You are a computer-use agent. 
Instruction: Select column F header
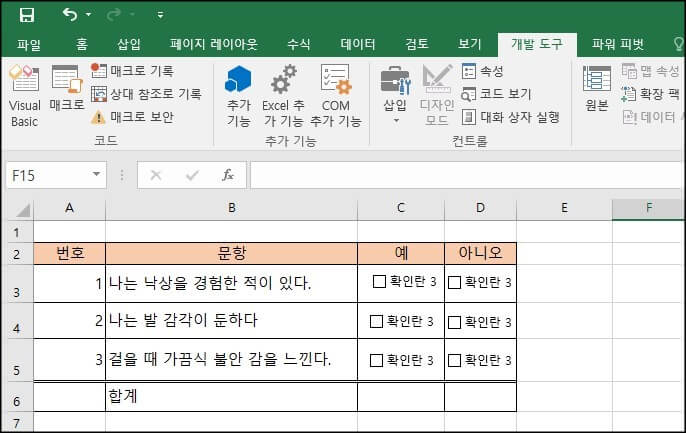[x=649, y=209]
